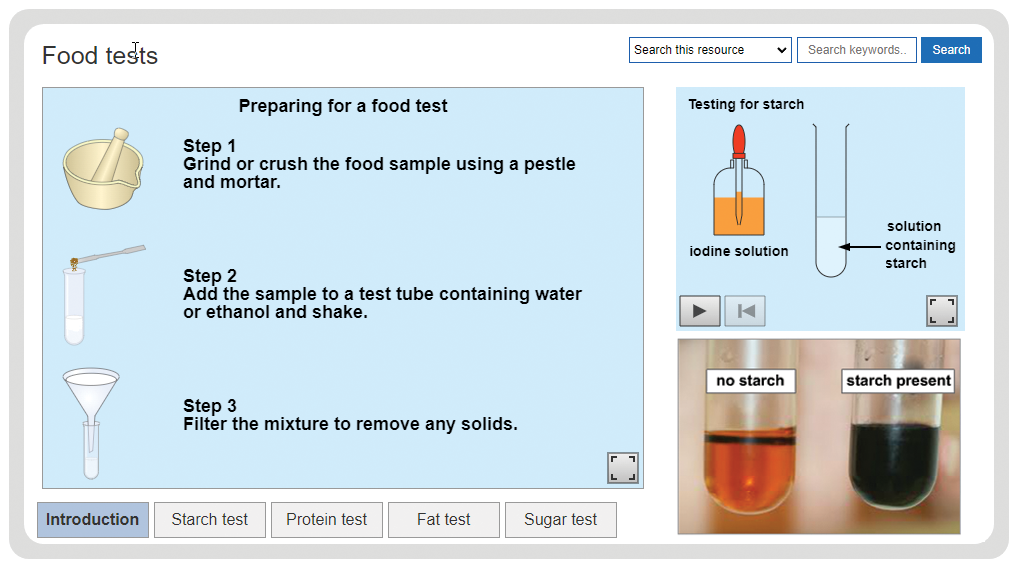
Task: Open the Search this resource dropdown
Action: pos(710,50)
